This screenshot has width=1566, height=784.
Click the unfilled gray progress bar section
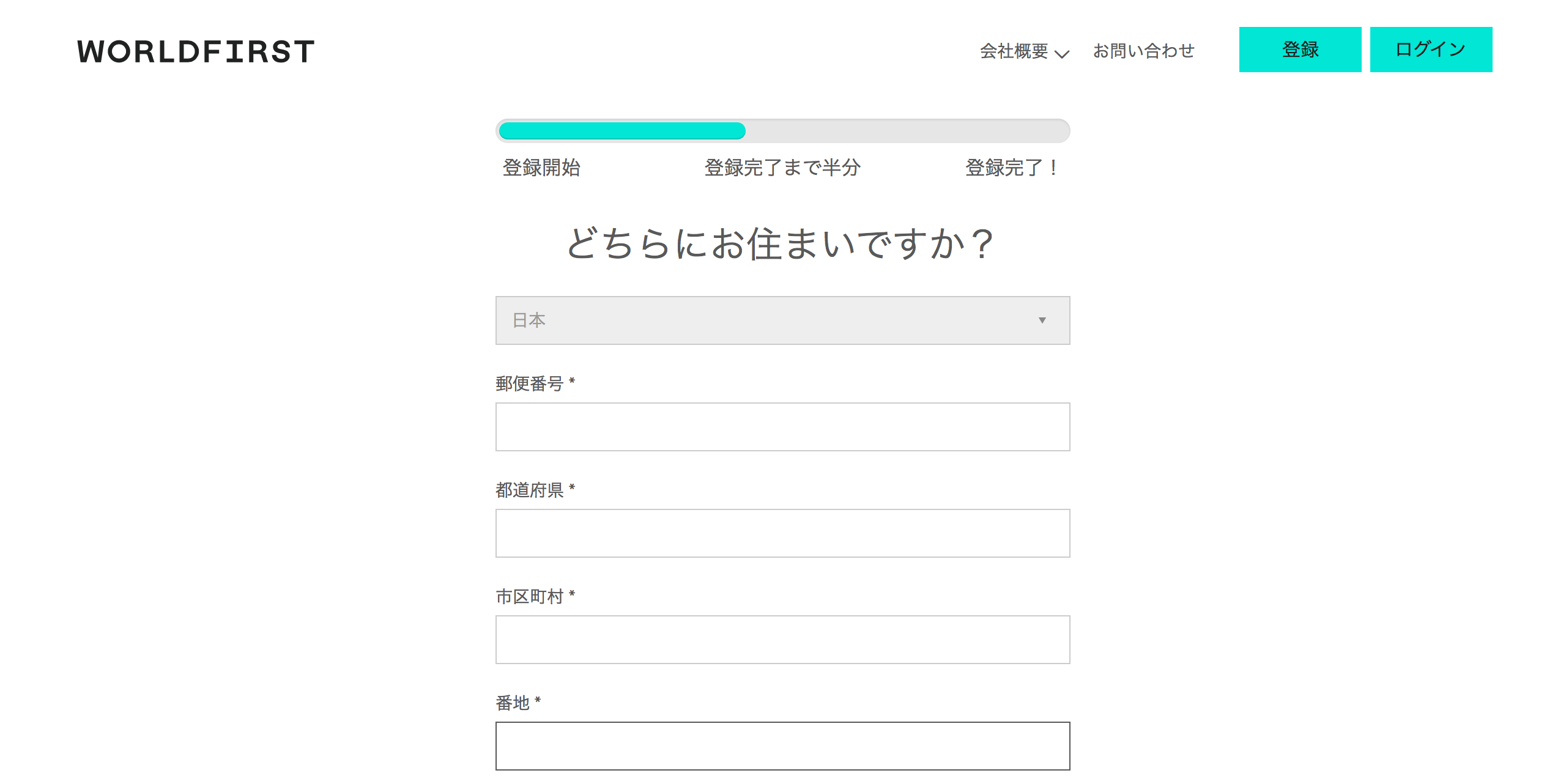907,131
